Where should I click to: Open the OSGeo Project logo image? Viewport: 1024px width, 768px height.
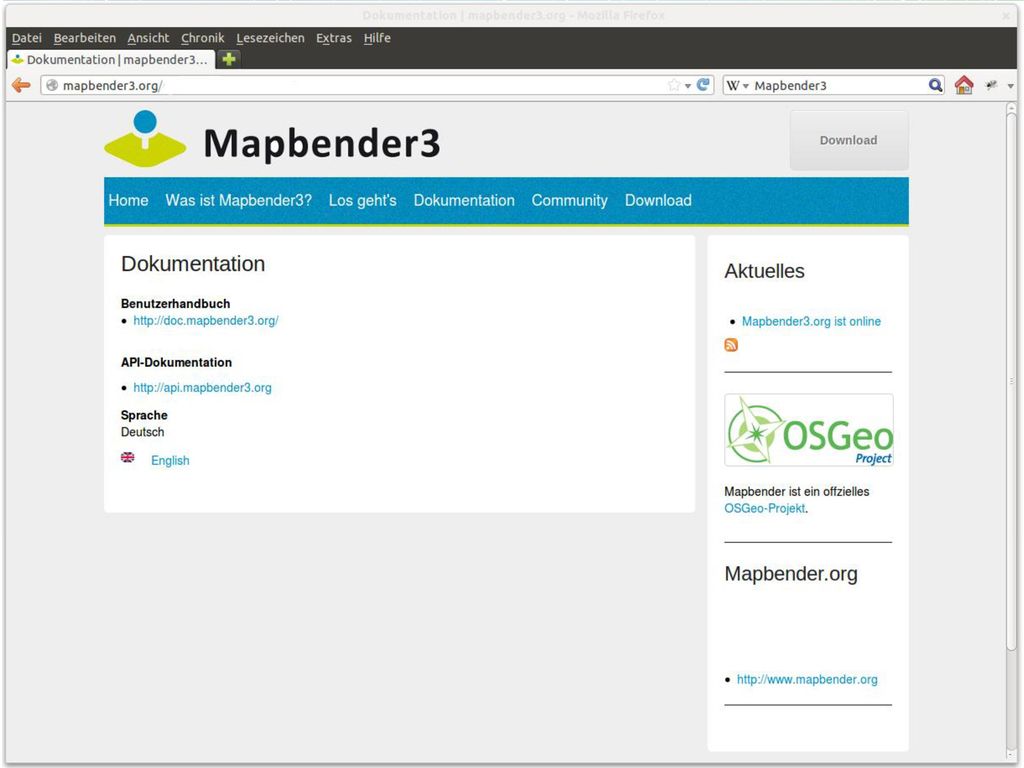(x=808, y=430)
